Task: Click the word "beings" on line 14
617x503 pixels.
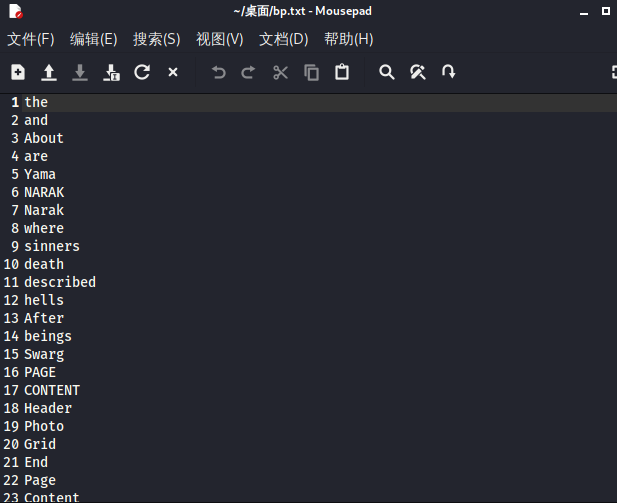Action: point(48,337)
